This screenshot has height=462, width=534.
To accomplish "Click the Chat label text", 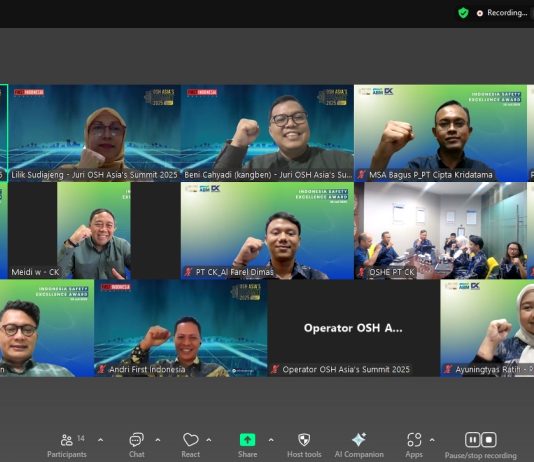I will [137, 455].
